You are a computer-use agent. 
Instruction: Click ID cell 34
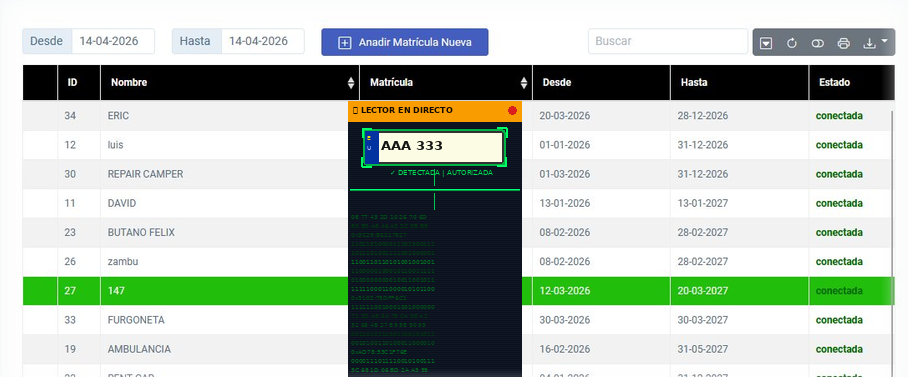point(70,116)
